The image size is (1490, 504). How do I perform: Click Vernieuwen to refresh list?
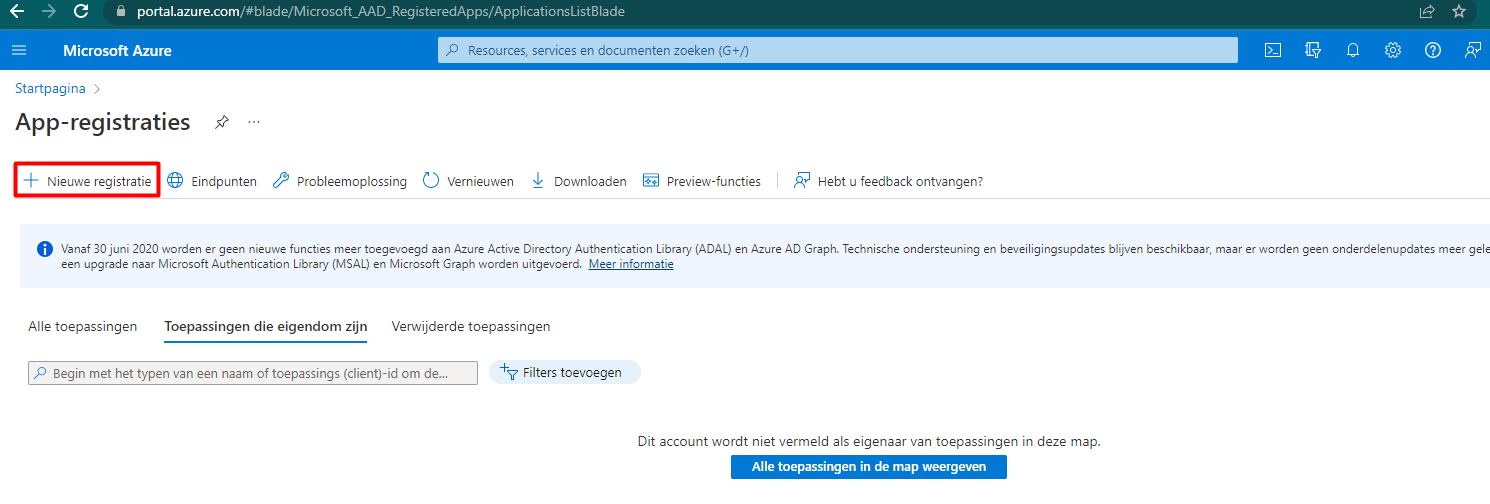pyautogui.click(x=468, y=181)
